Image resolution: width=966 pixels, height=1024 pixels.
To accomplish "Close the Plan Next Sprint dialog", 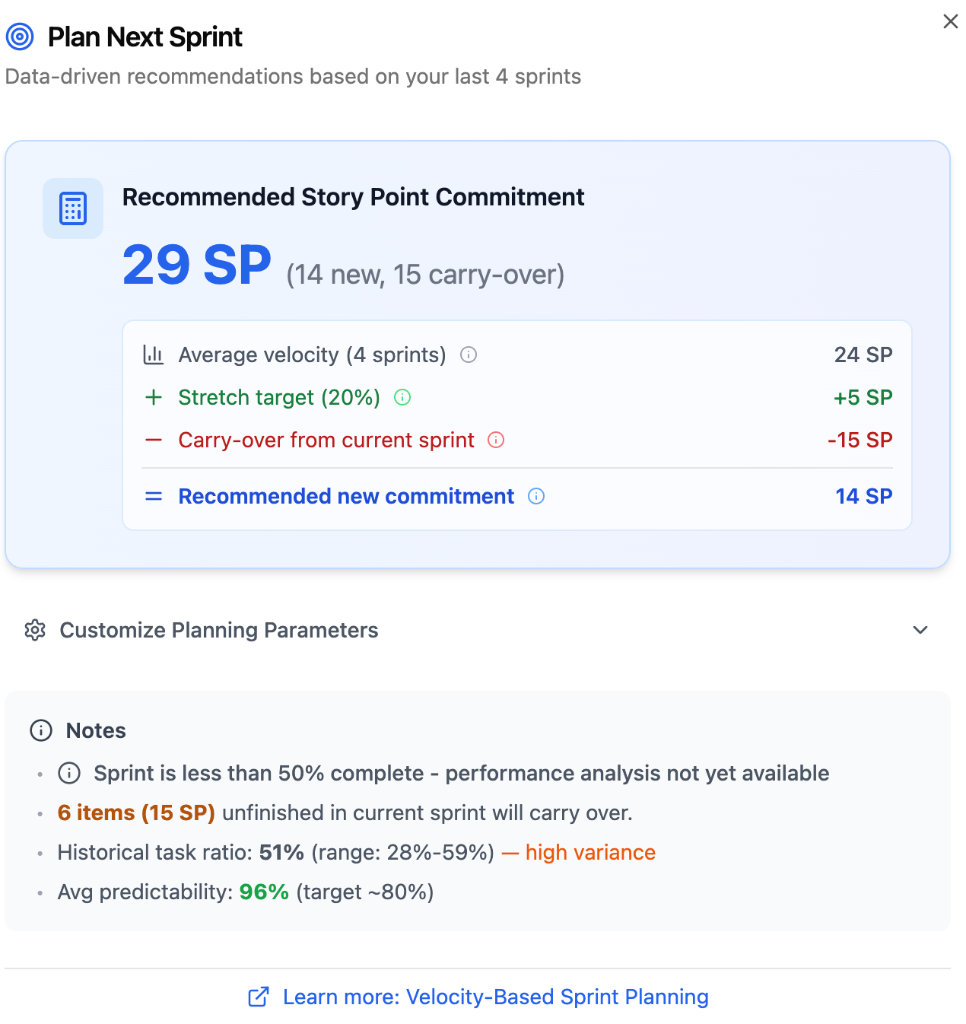I will click(x=950, y=22).
